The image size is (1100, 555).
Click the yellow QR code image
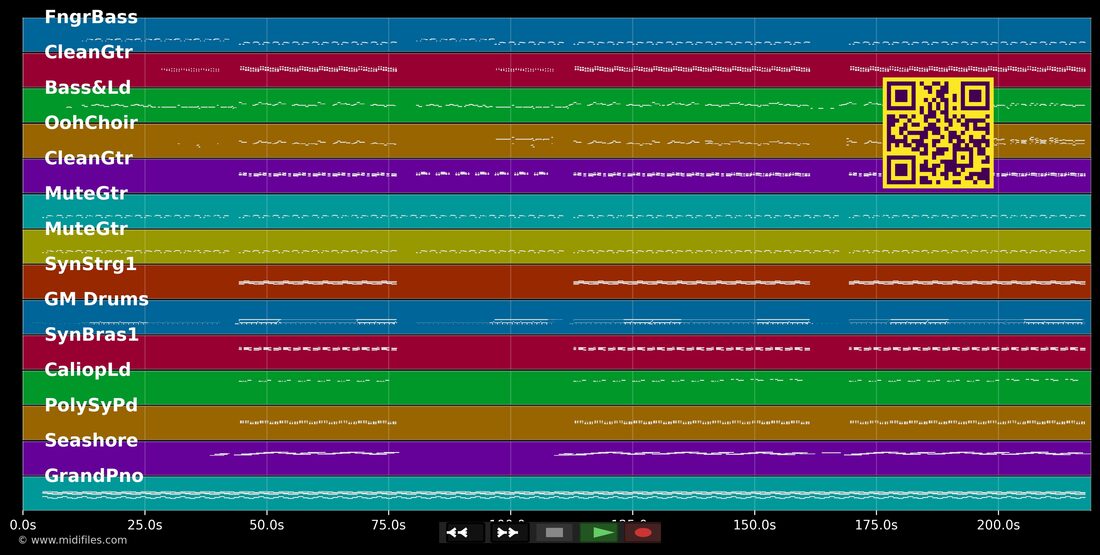pyautogui.click(x=938, y=133)
